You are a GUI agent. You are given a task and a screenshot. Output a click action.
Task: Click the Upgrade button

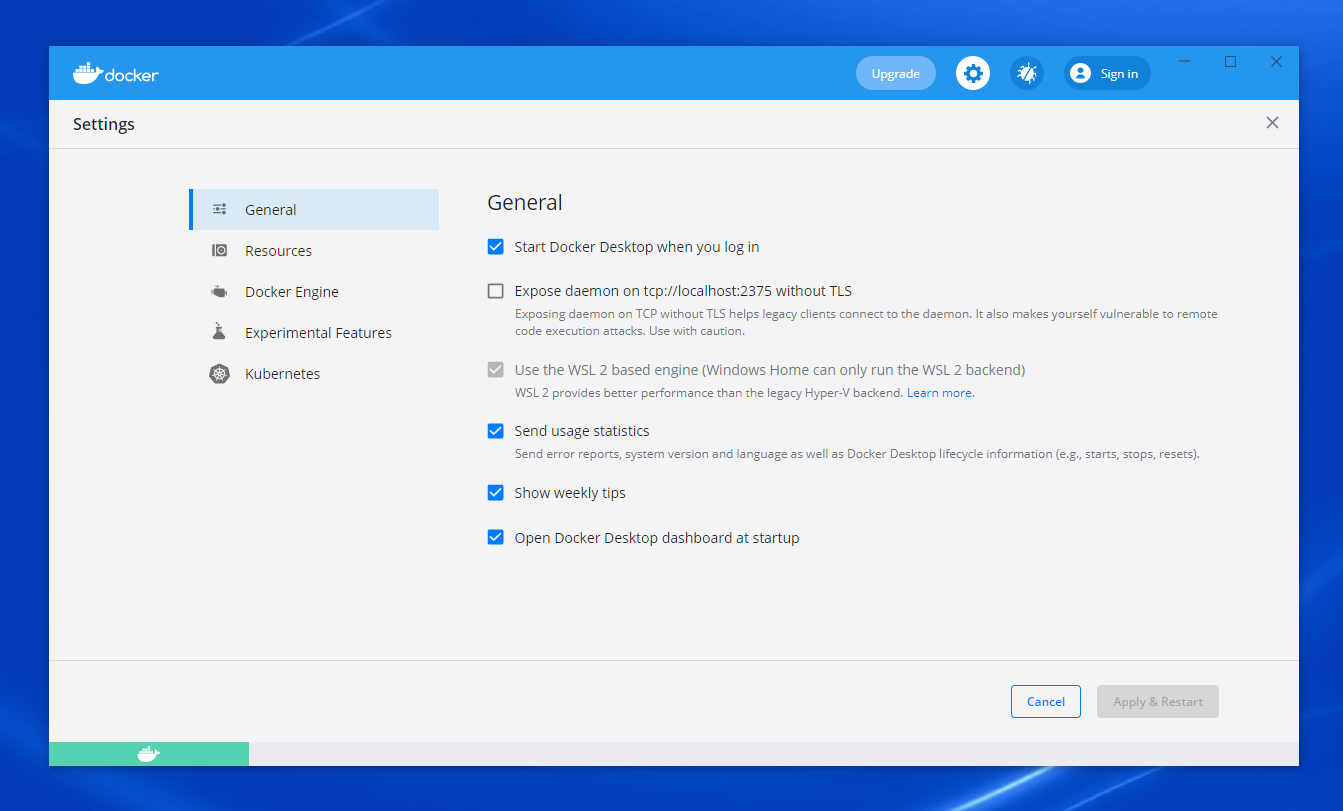tap(895, 73)
